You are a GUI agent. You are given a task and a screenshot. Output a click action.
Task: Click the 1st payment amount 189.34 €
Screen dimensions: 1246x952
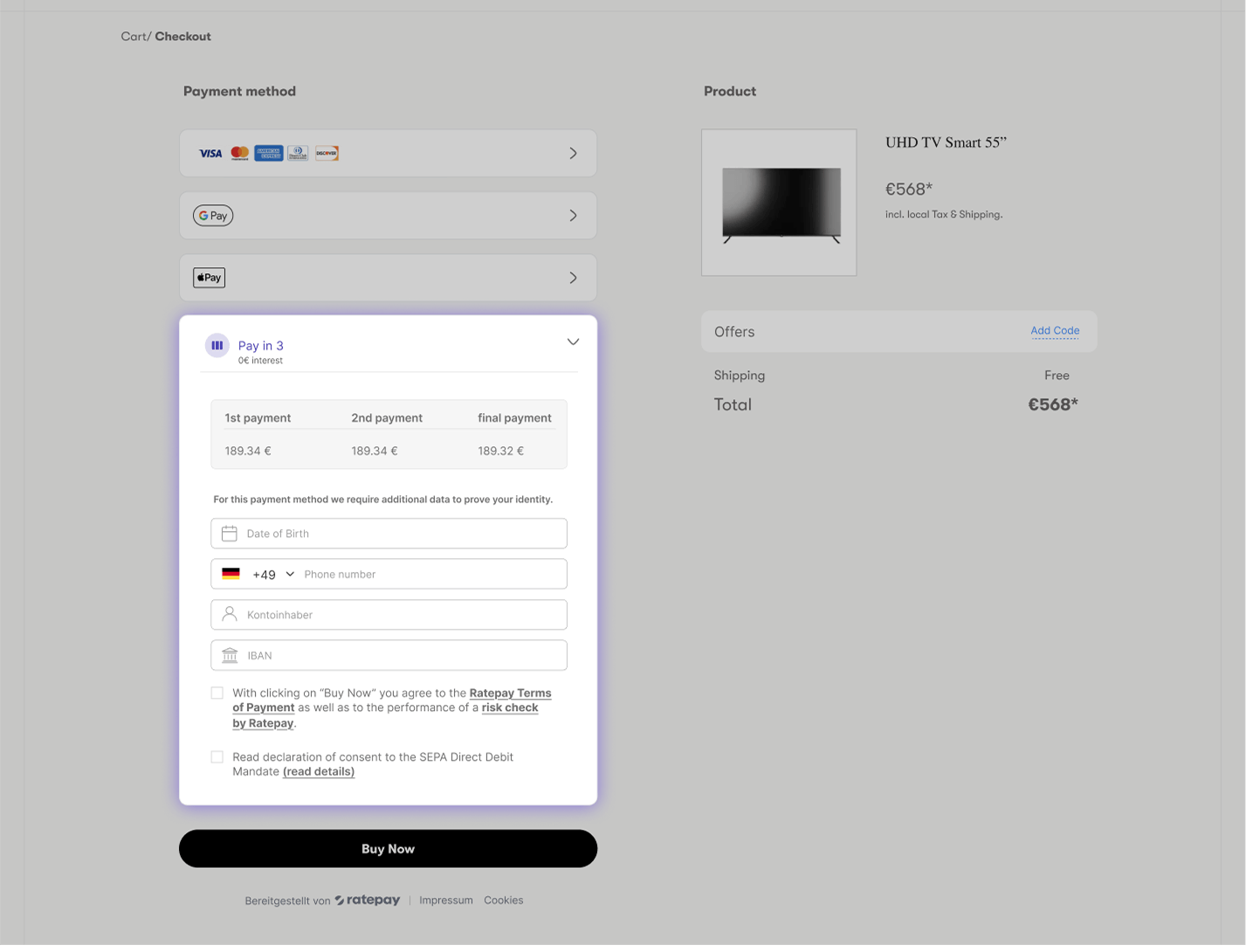pyautogui.click(x=248, y=452)
